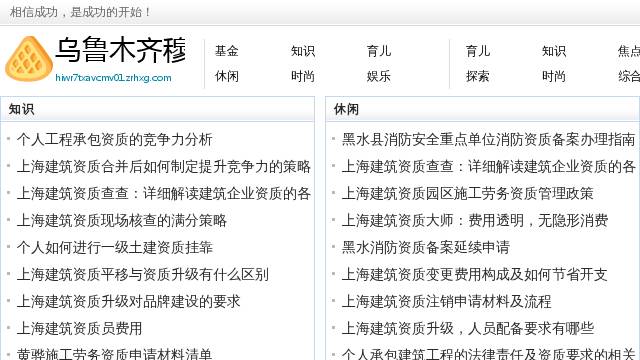Open the 娱乐 navigation item

378,76
